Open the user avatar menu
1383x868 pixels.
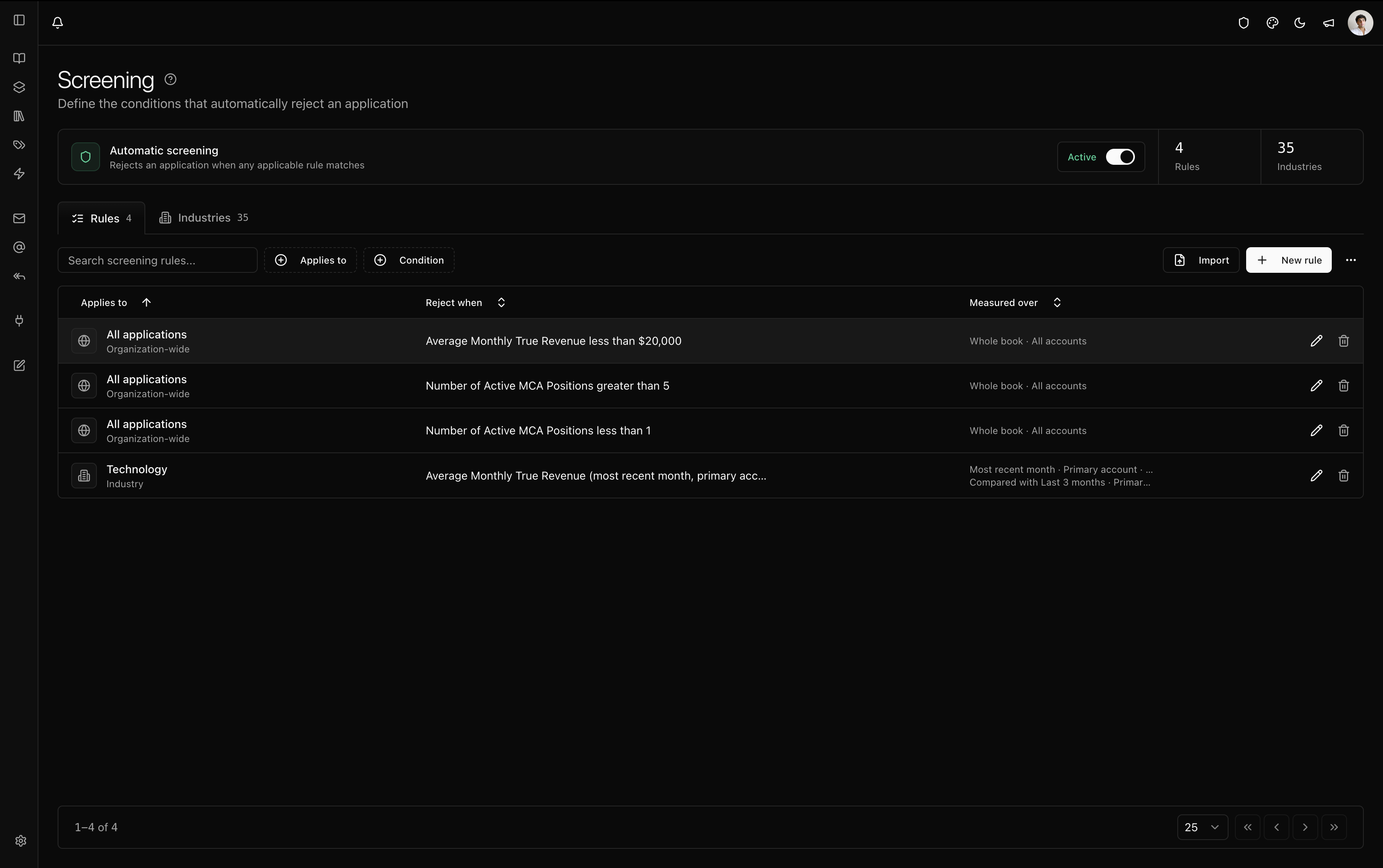[x=1360, y=23]
